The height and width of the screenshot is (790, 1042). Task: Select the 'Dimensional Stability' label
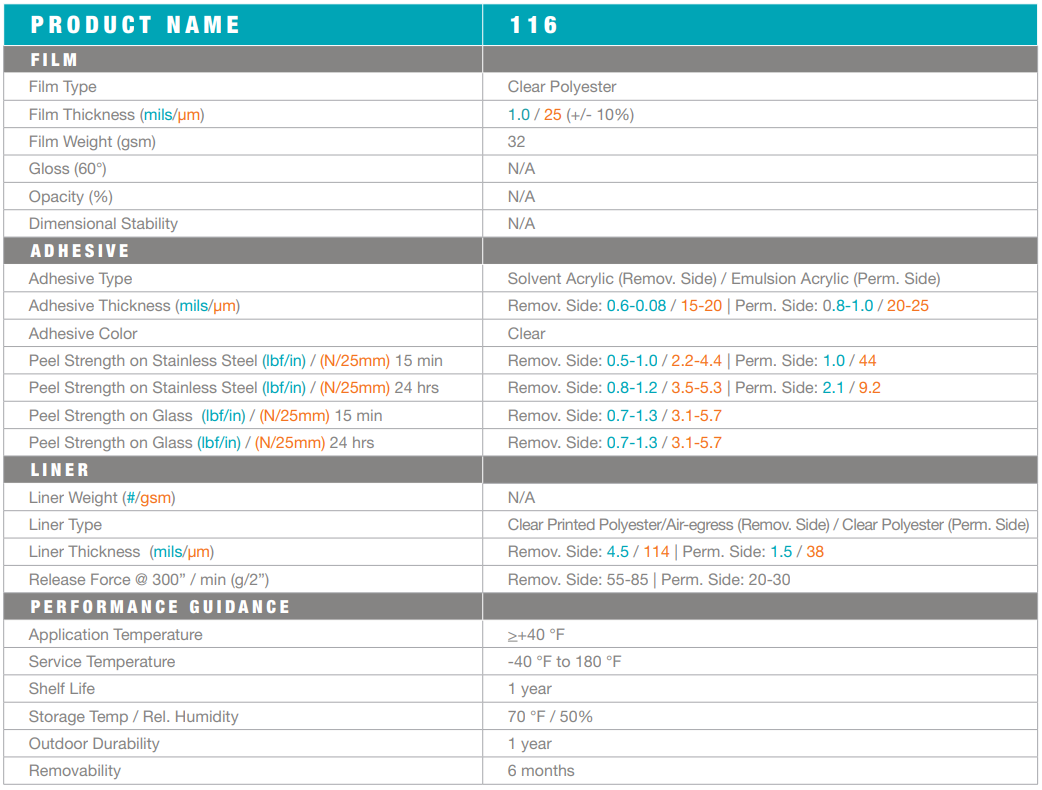pyautogui.click(x=103, y=224)
